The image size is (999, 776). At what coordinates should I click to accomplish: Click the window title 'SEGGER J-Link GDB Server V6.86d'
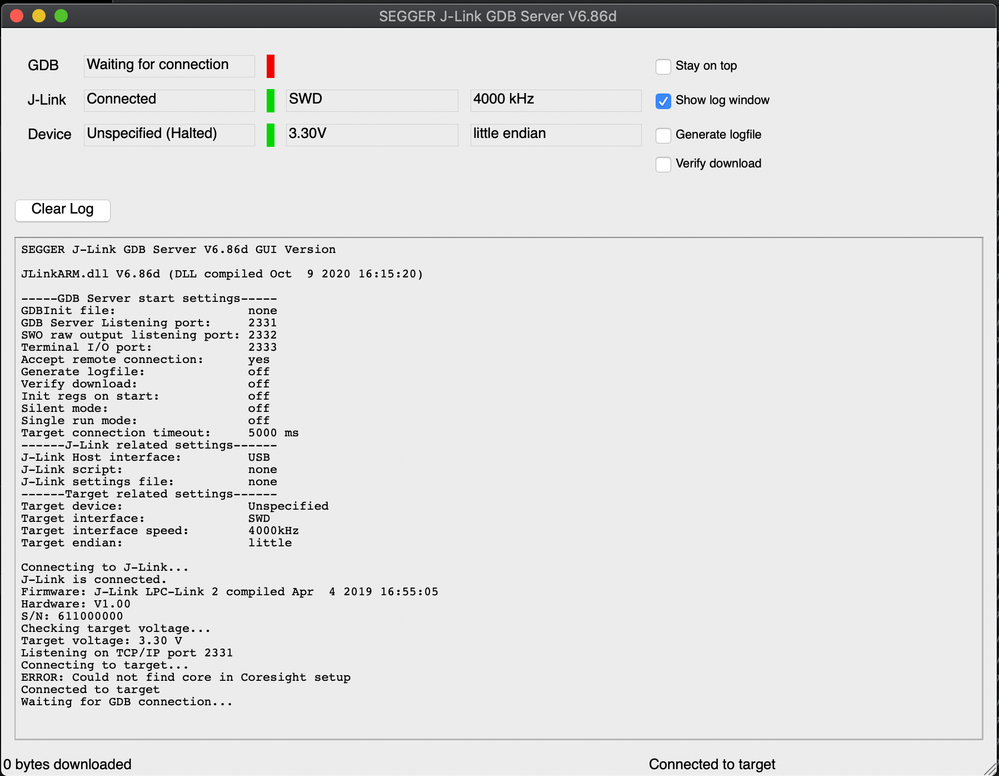pos(498,17)
